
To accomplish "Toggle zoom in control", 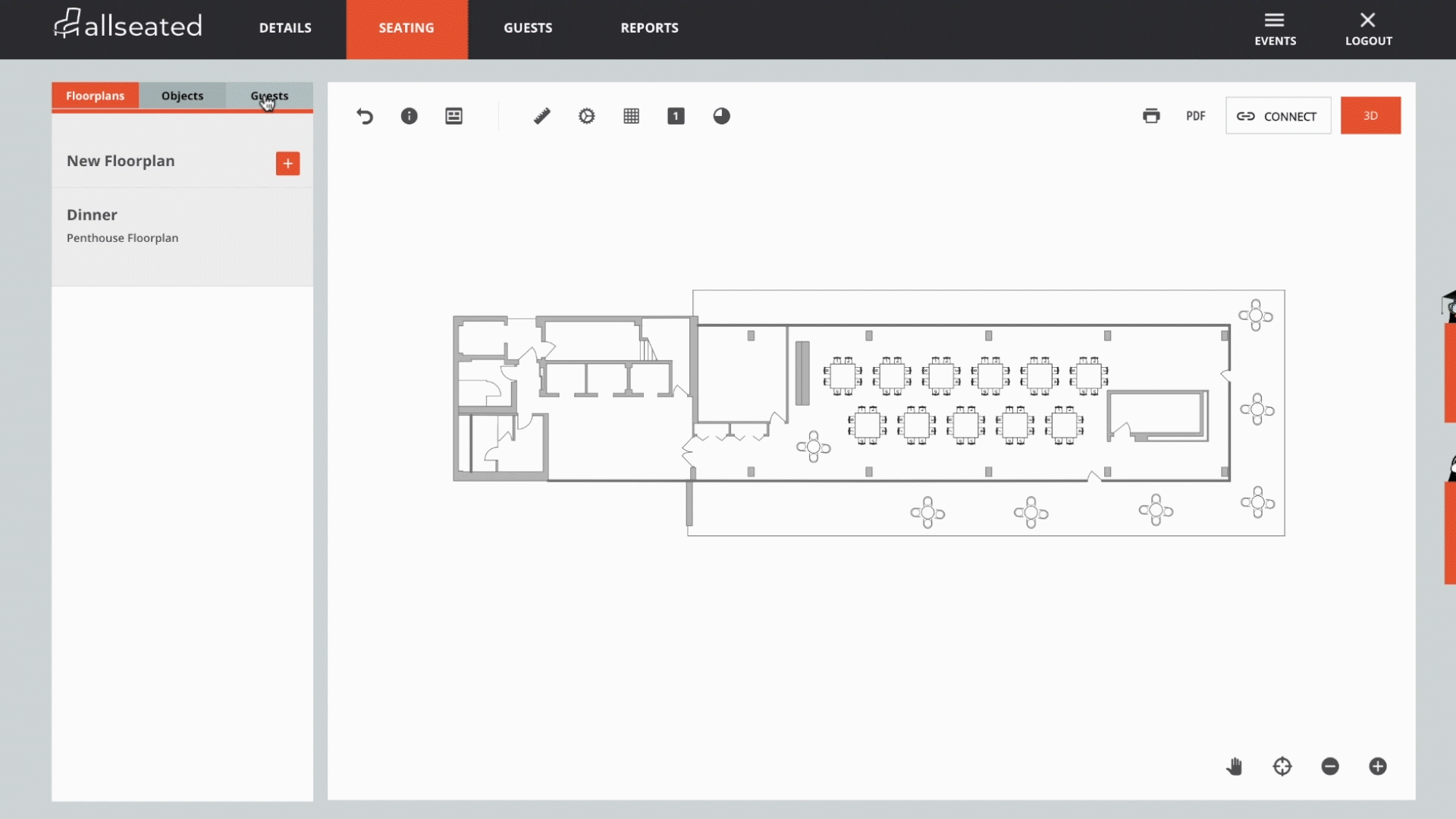I will [1378, 766].
